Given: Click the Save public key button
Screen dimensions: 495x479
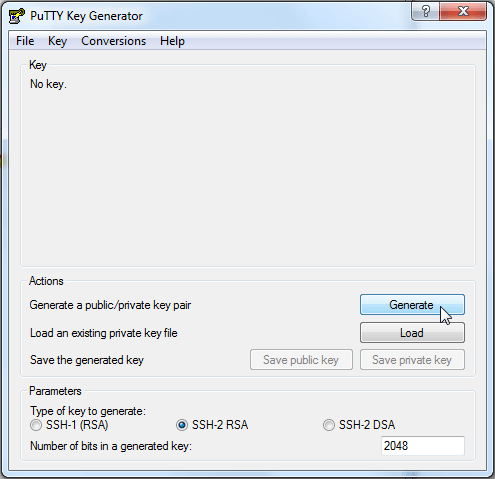Looking at the screenshot, I should click(x=301, y=360).
